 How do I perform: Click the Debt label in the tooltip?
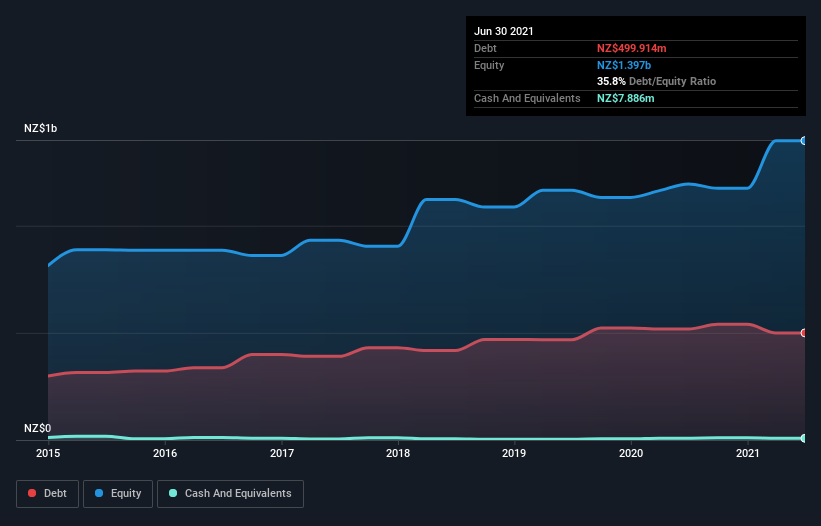click(485, 48)
